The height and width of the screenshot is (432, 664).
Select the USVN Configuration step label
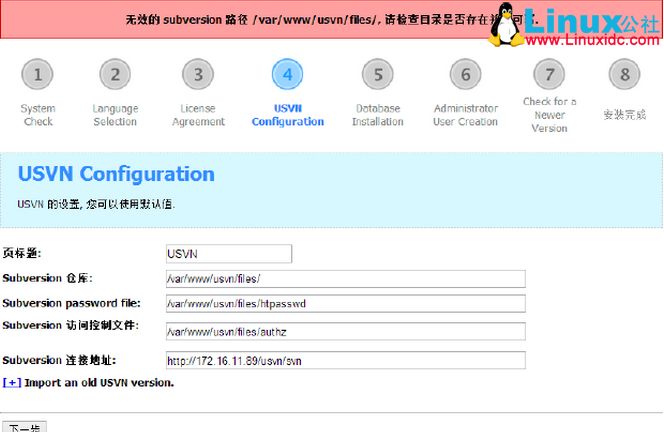288,115
